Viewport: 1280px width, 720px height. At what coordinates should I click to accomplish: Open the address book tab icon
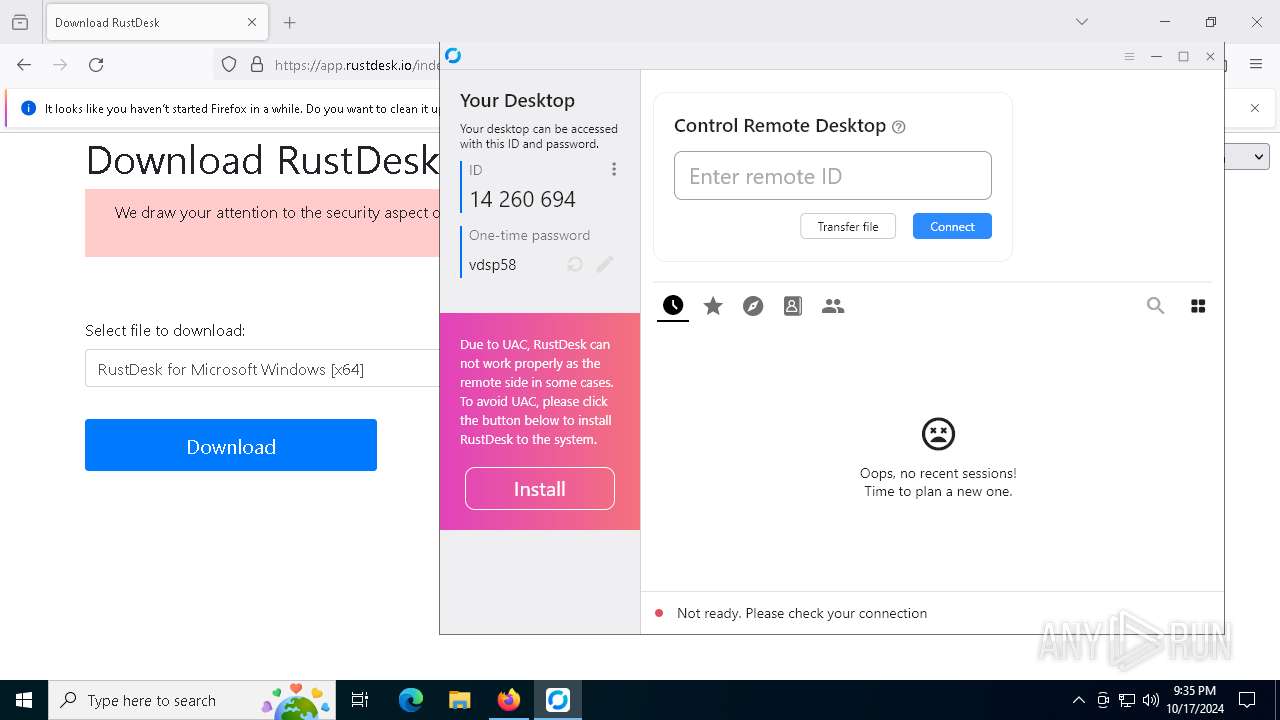coord(793,306)
